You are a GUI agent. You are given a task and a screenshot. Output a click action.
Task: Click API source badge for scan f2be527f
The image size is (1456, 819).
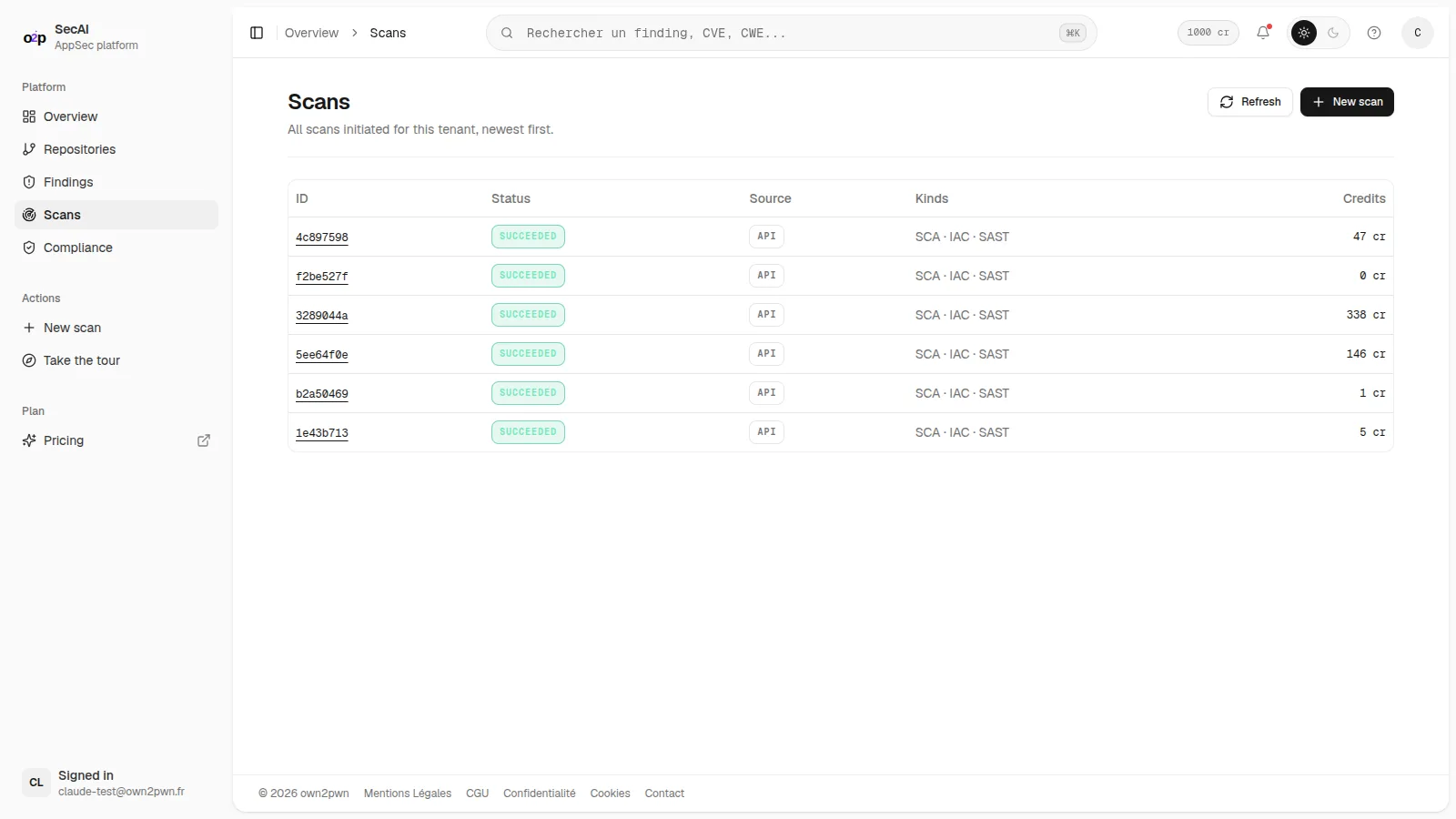766,276
